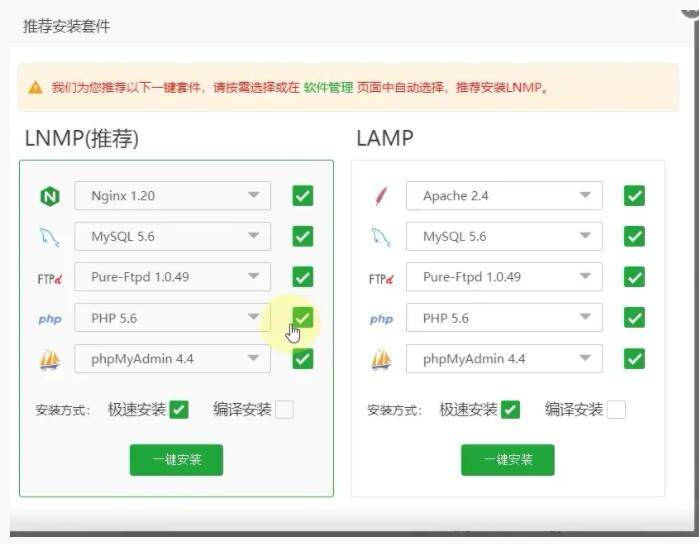Click the MySQL dolphin icon in LAMP
The image size is (699, 544).
click(381, 237)
